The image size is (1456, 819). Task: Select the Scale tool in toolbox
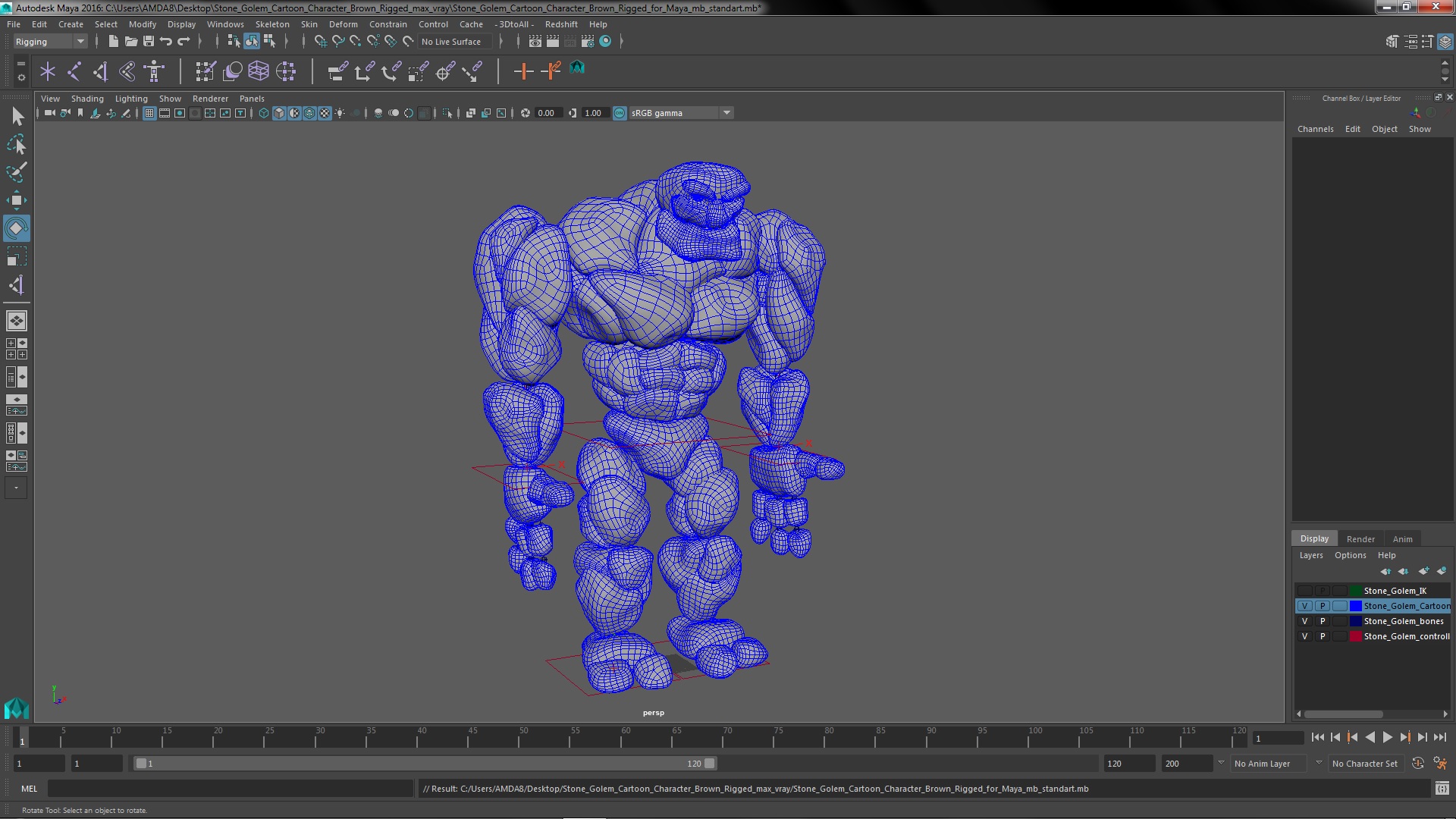pos(16,256)
